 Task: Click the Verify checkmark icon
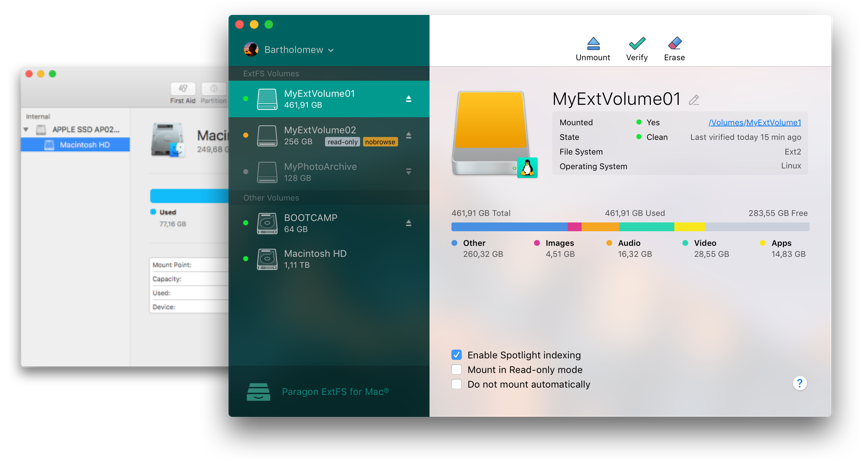pos(637,43)
